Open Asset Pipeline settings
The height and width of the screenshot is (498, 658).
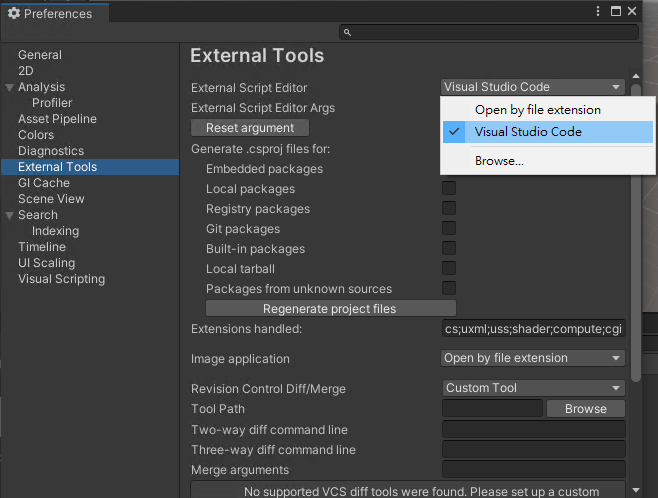click(x=57, y=119)
